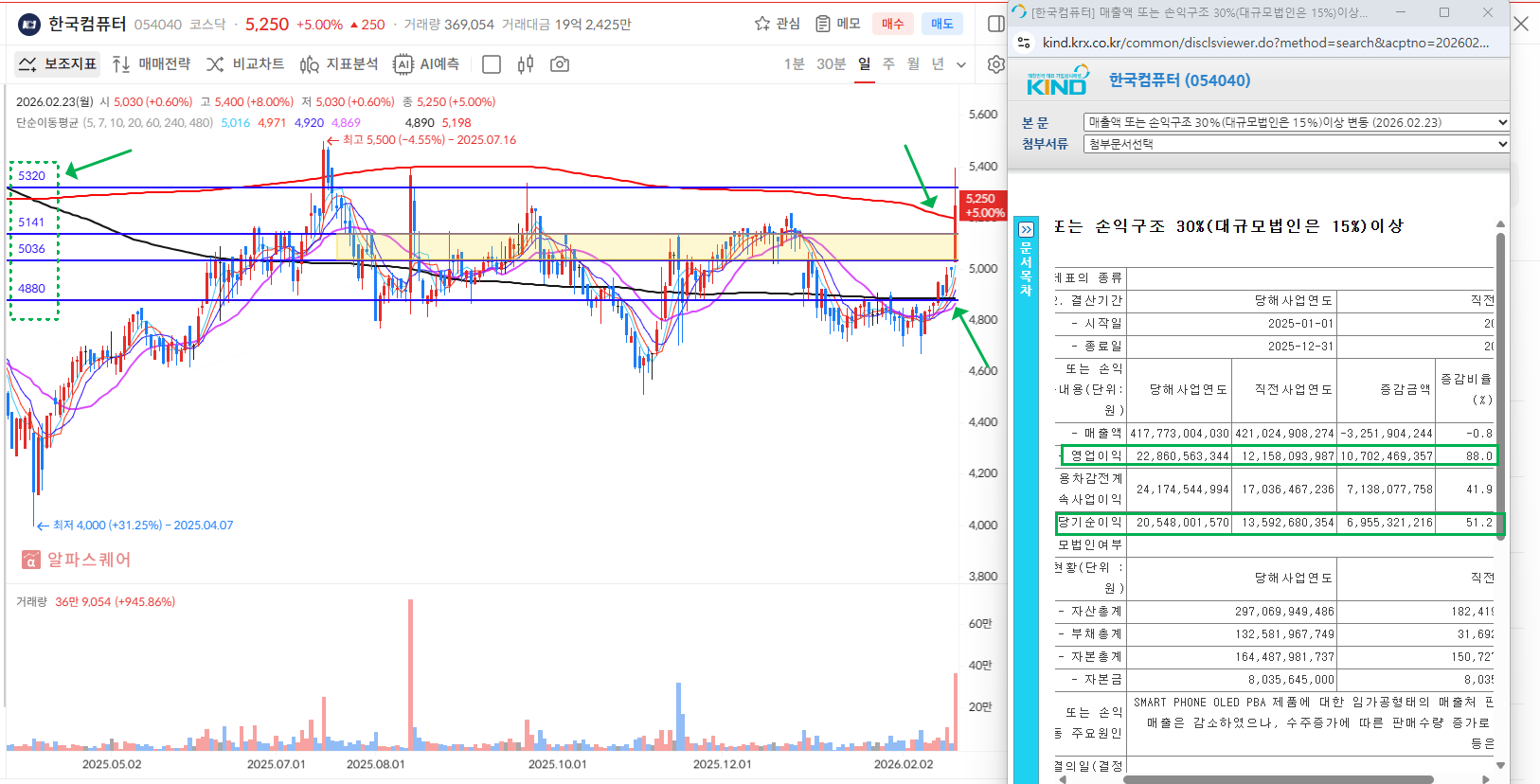
Task: Switch to the 주 weekly period tab
Action: [888, 64]
